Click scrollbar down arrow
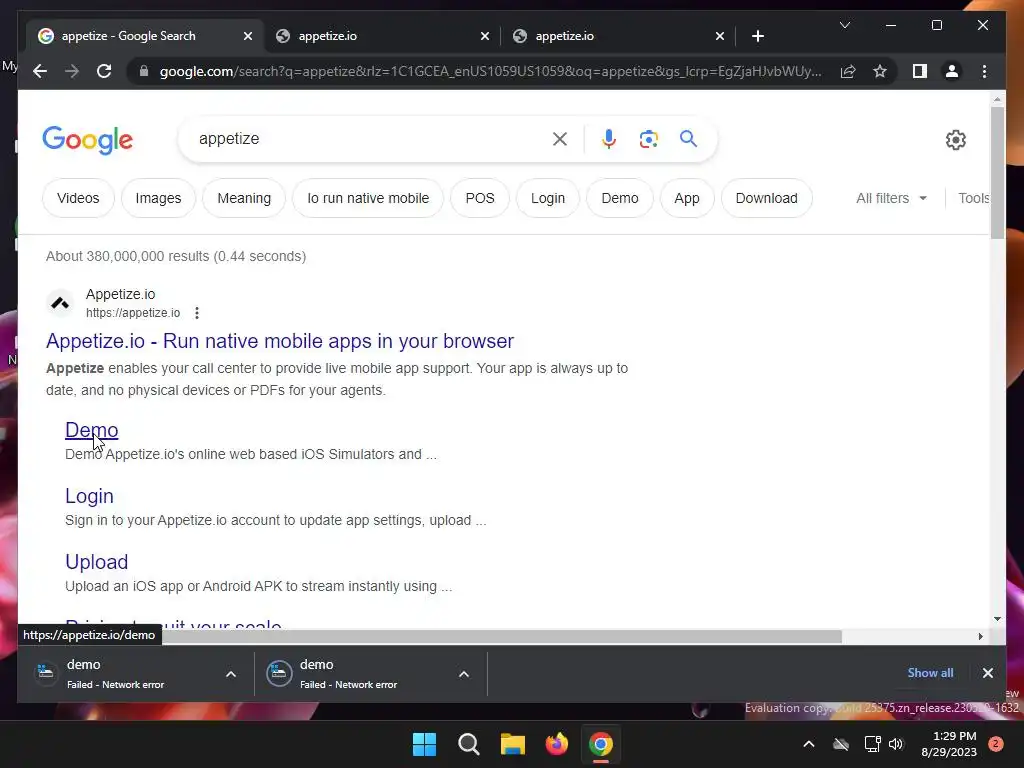Screen dimensions: 1024x768 [997, 619]
